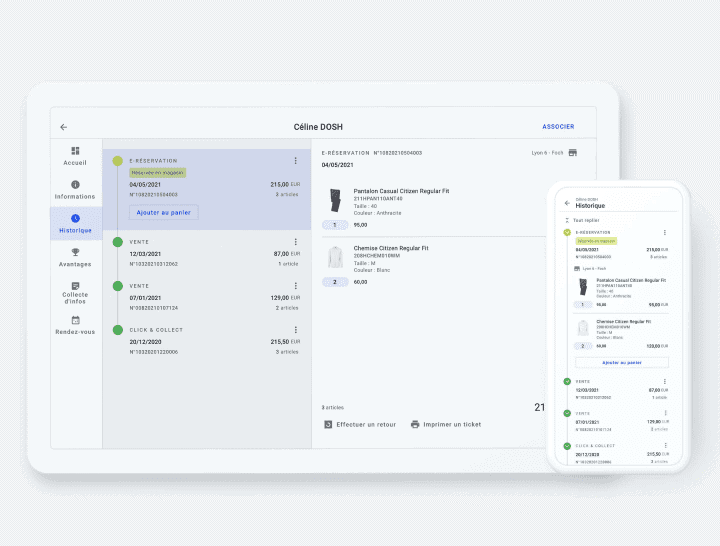Image resolution: width=720 pixels, height=546 pixels.
Task: Open the Rendez-vous calendar icon
Action: click(75, 321)
